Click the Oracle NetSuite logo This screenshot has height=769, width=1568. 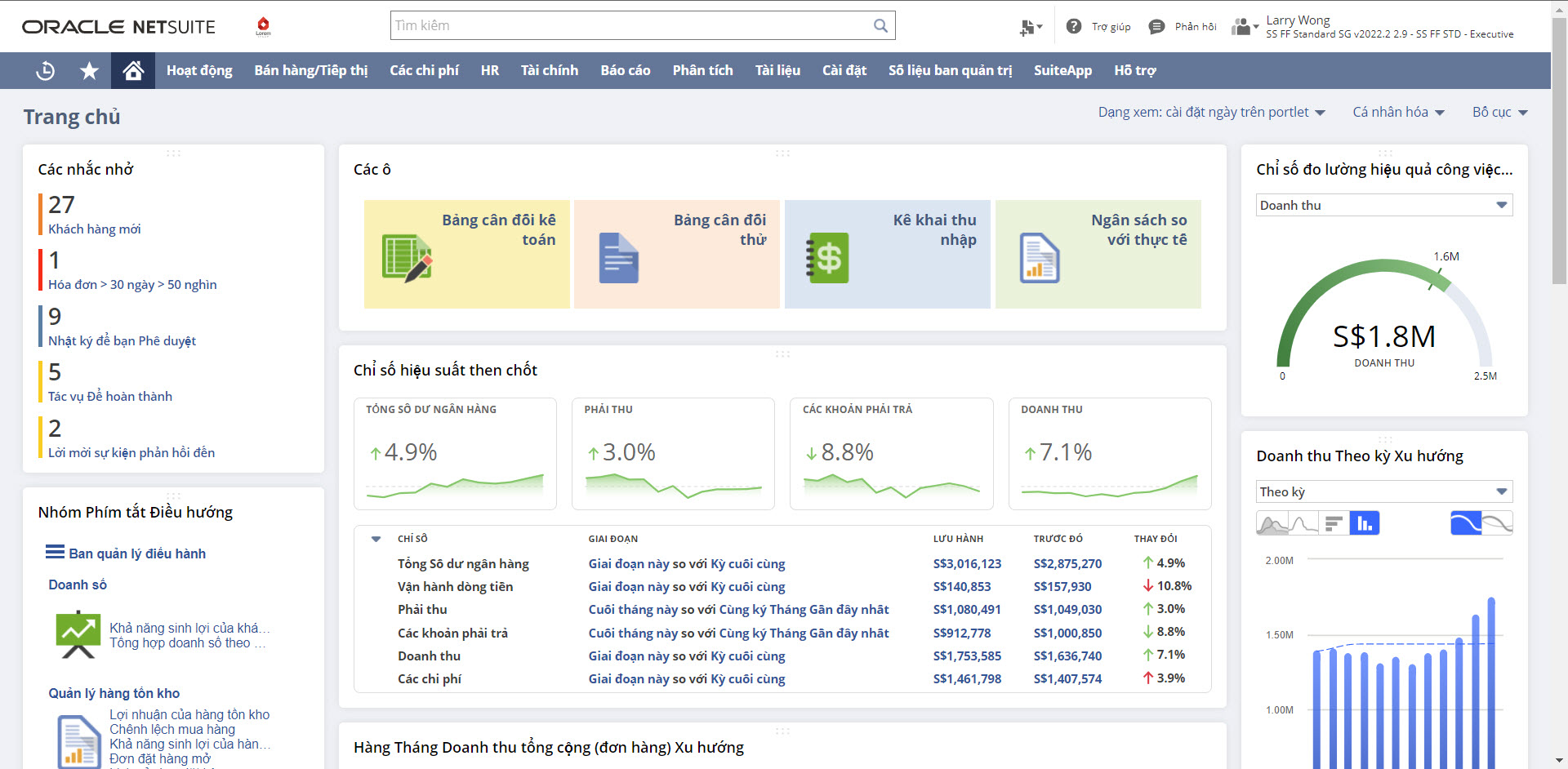pos(118,27)
